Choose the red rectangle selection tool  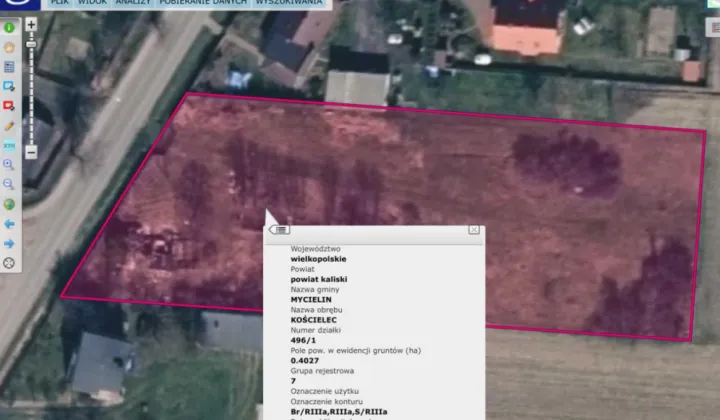tap(9, 106)
